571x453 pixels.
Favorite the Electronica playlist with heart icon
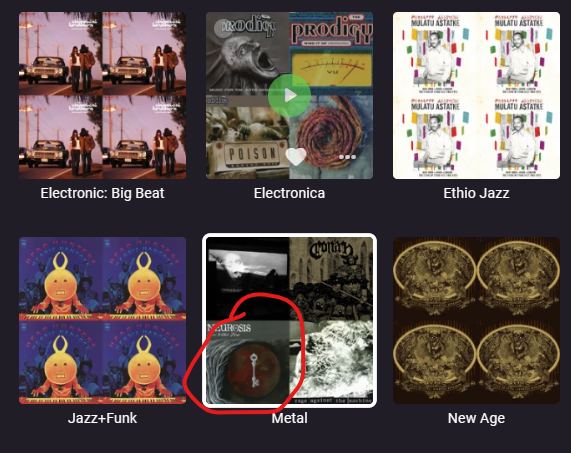(x=296, y=157)
